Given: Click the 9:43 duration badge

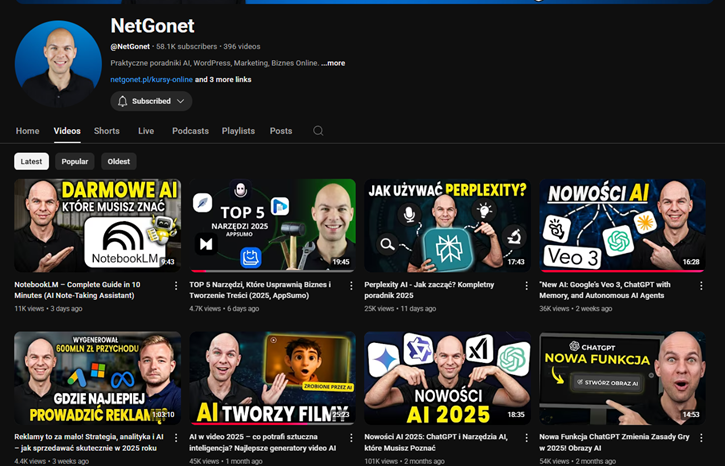Looking at the screenshot, I should pos(167,262).
